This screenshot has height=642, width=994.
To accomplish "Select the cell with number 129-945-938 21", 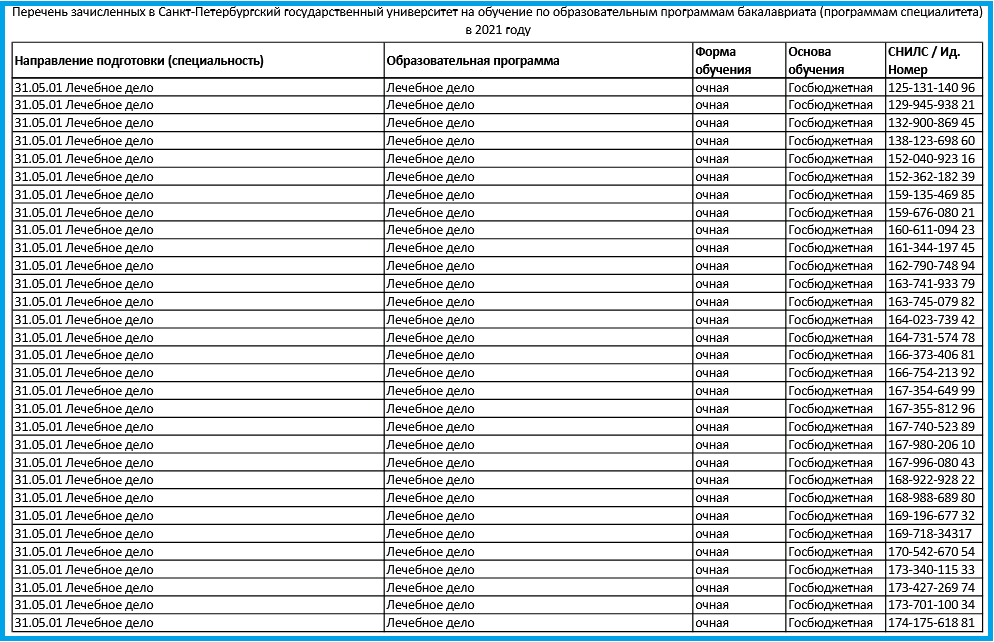I will click(x=934, y=105).
